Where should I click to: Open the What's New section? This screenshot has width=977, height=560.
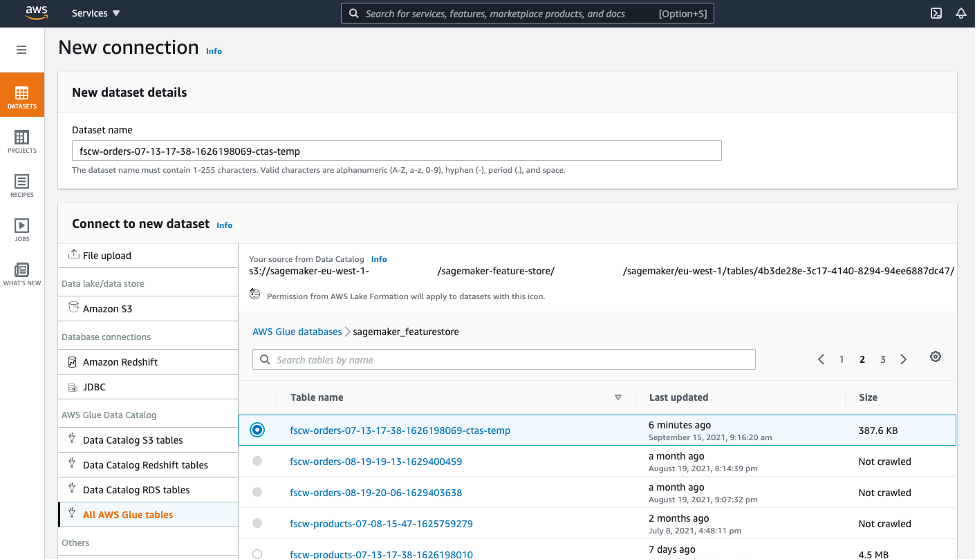[x=22, y=274]
